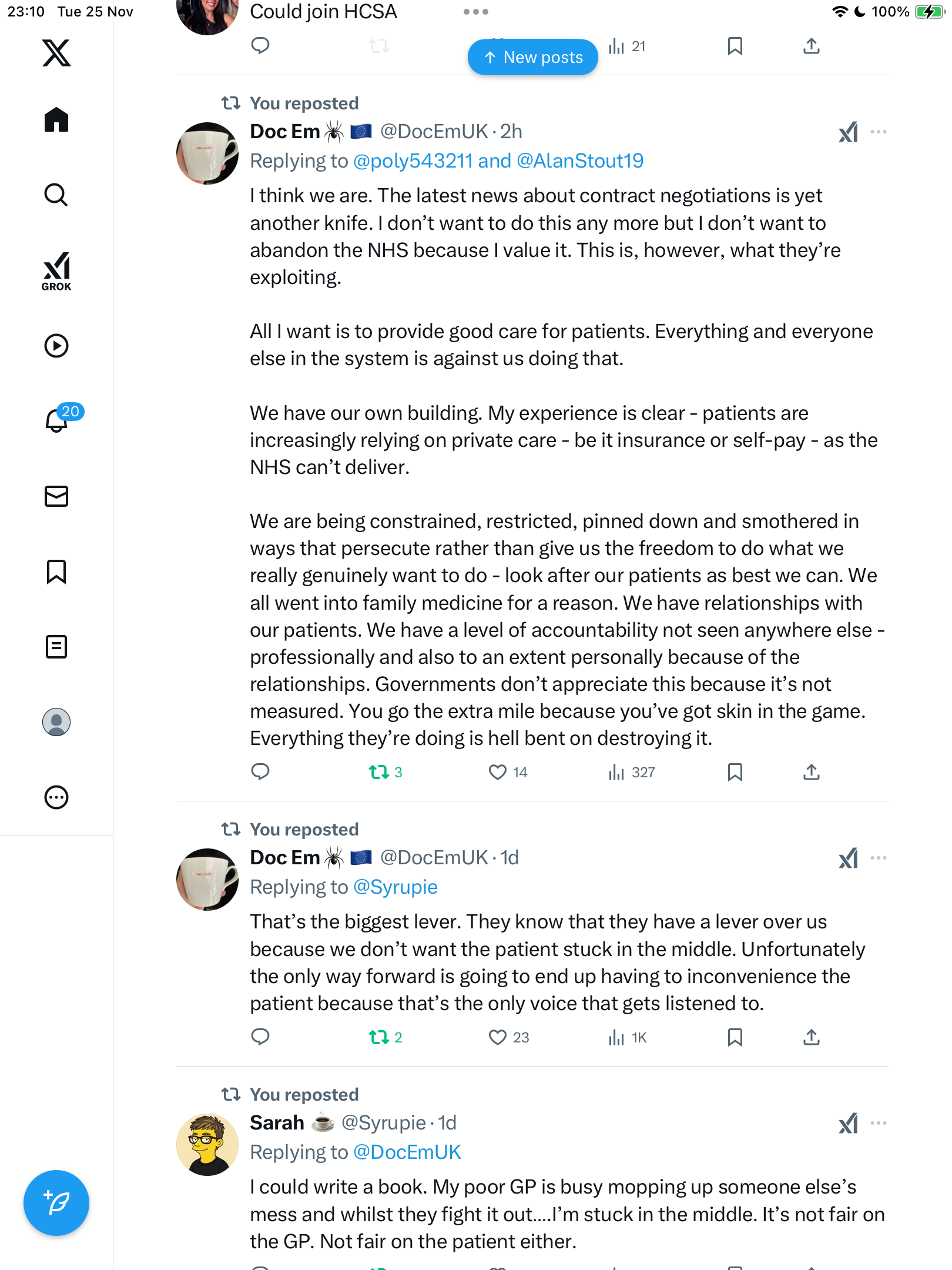
Task: Open notifications bell with 20 badge
Action: pos(58,420)
